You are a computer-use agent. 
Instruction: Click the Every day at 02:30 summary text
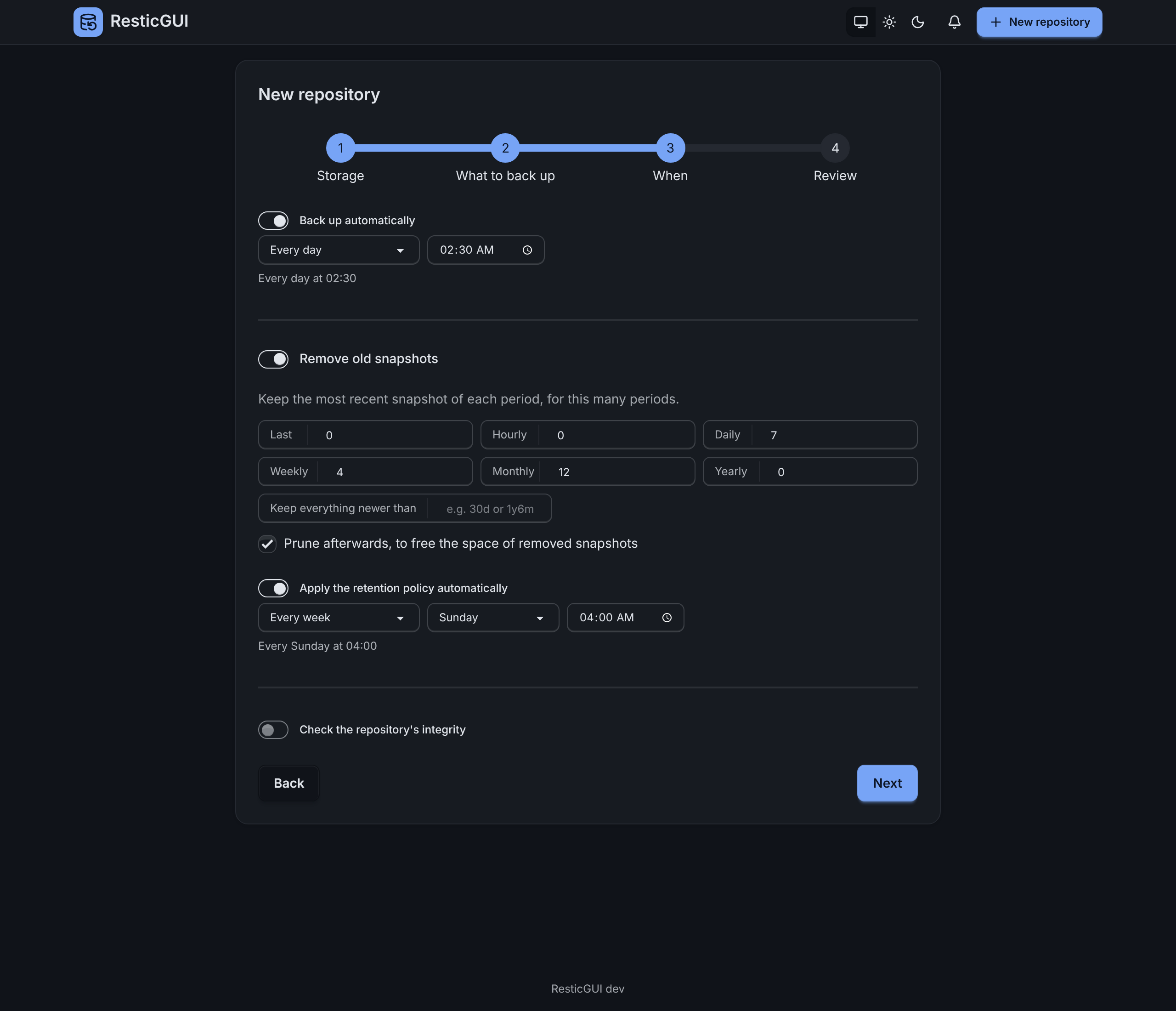pos(307,279)
